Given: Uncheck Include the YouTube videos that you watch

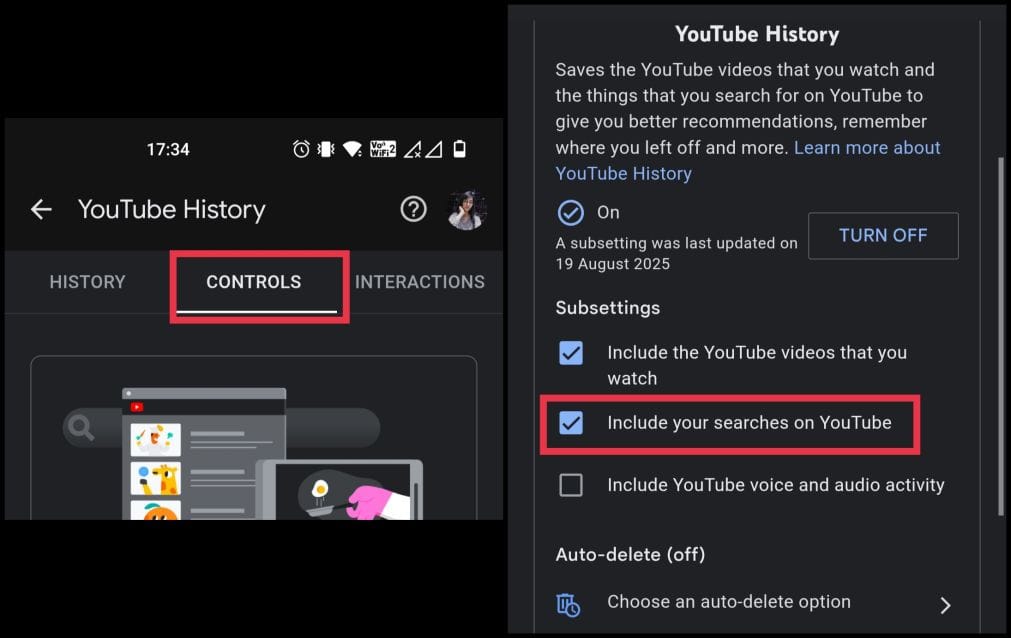Looking at the screenshot, I should [x=571, y=353].
